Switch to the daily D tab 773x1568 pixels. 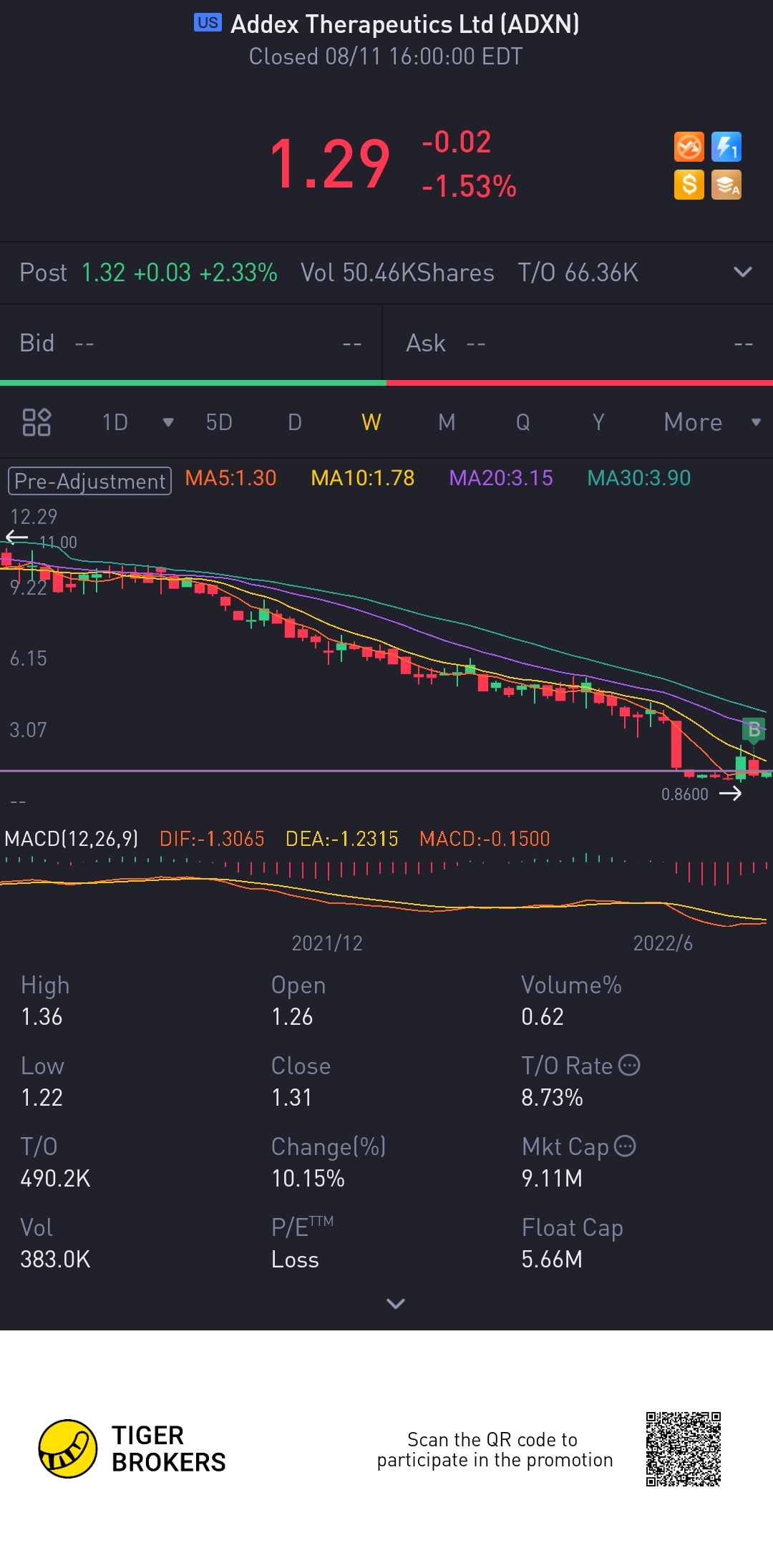coord(295,422)
